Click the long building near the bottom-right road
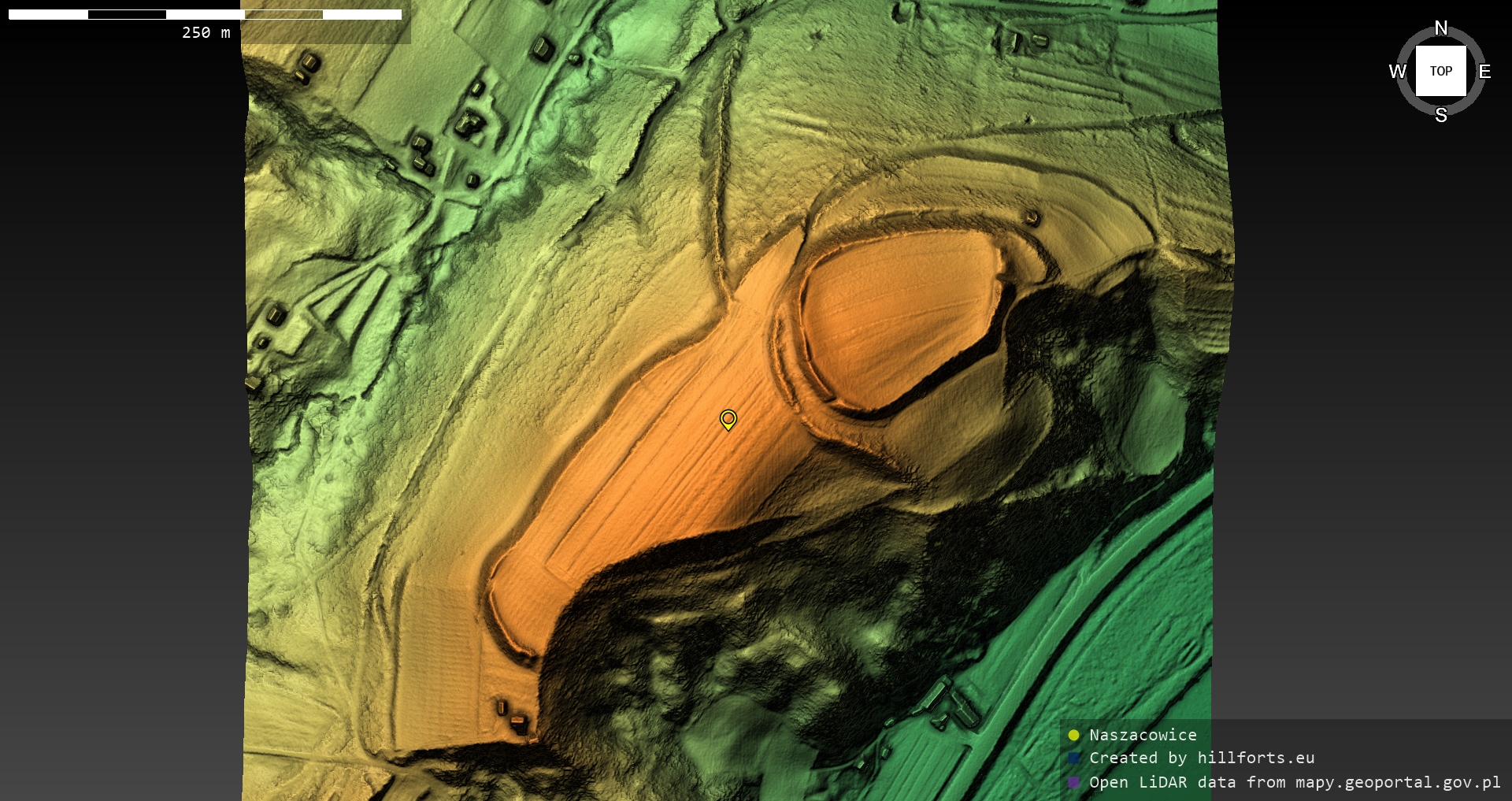The height and width of the screenshot is (801, 1512). click(x=935, y=696)
